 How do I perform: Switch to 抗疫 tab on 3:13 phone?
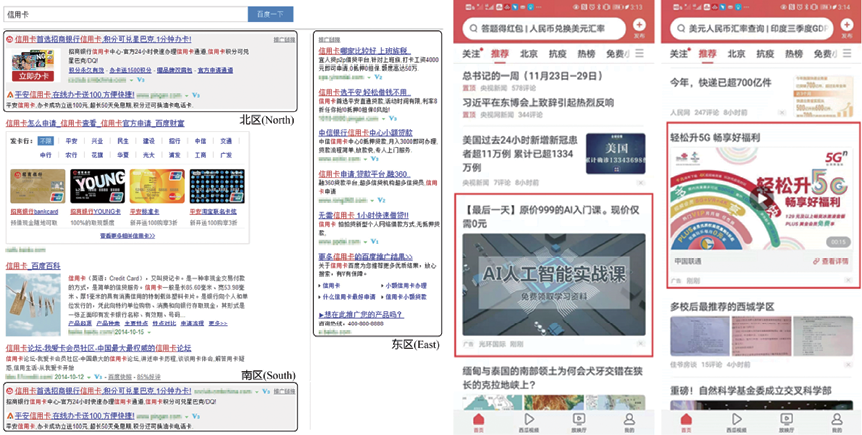click(x=557, y=54)
